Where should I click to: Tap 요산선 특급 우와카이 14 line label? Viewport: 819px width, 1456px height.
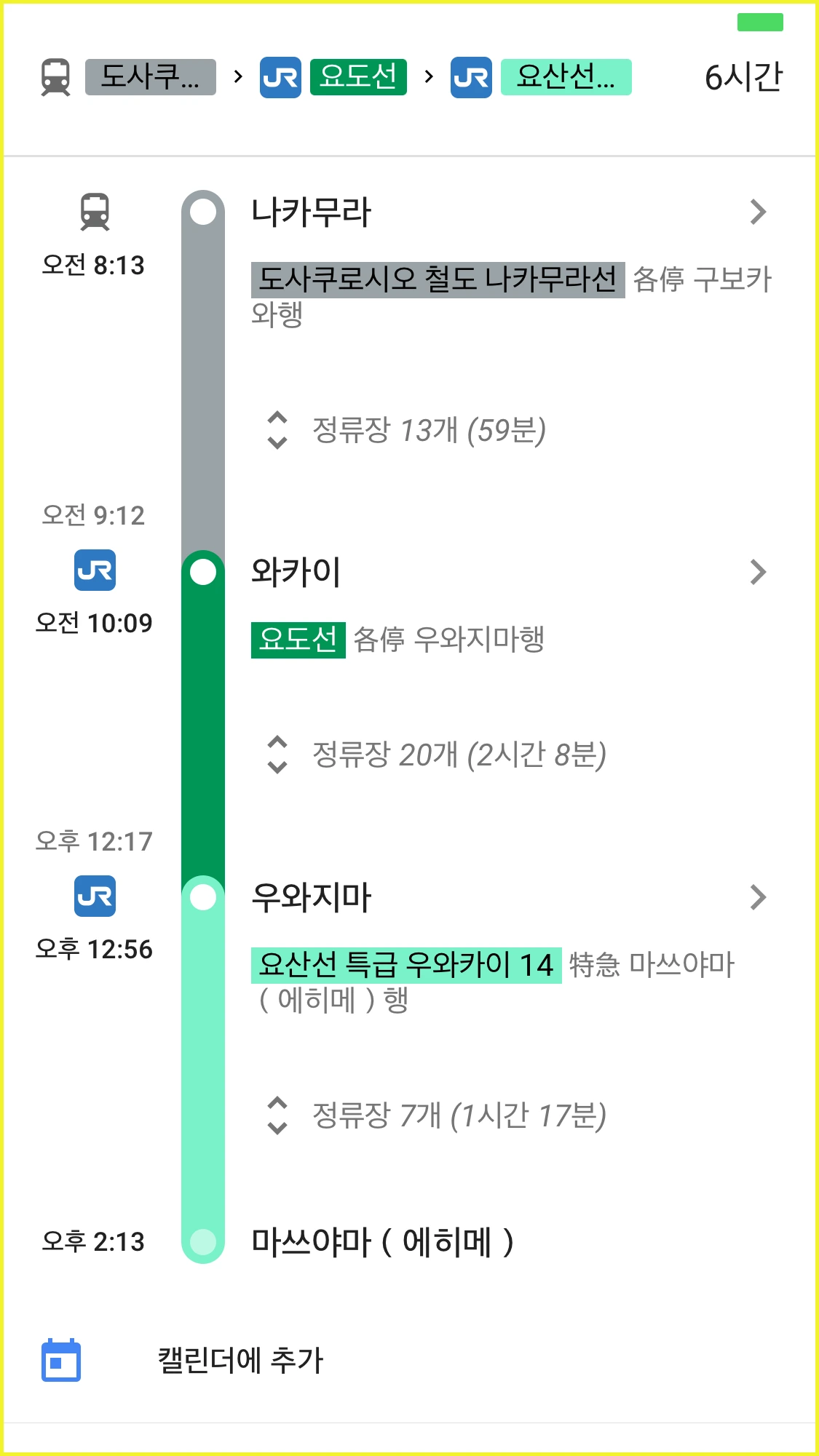point(406,966)
